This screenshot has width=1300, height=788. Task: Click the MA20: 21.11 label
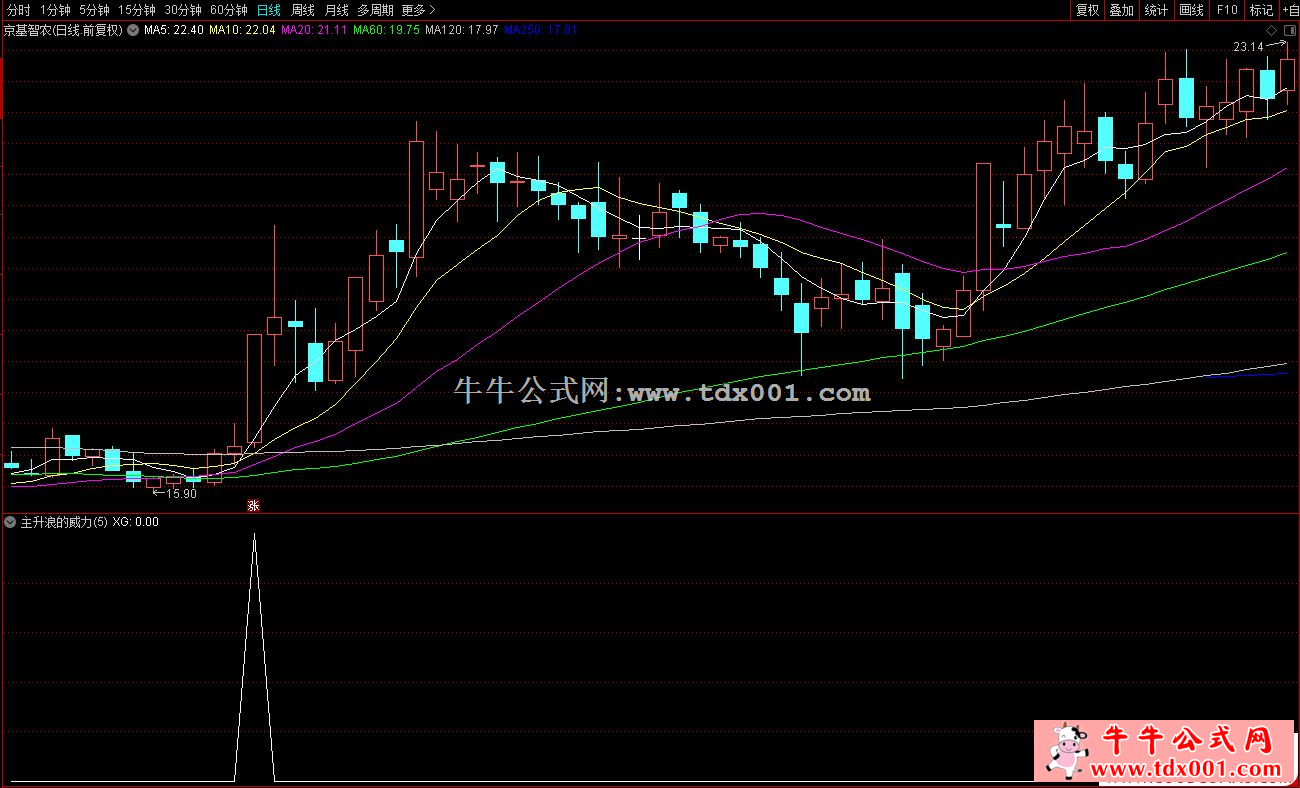coord(313,30)
